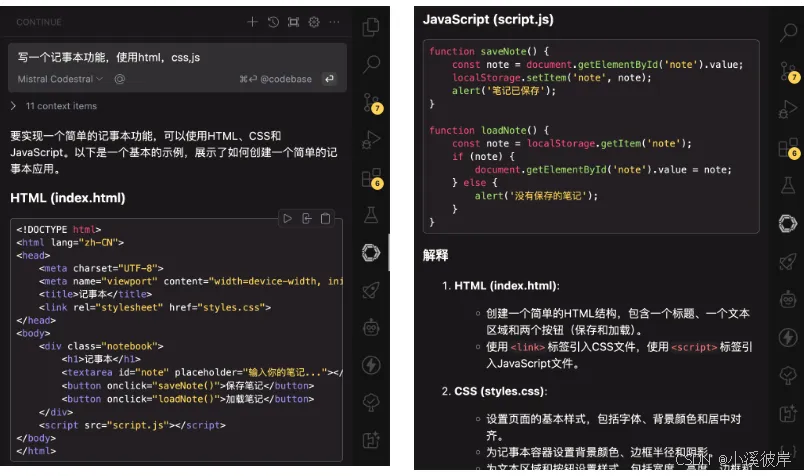
Task: Open Search in left screenshot activity bar
Action: (x=371, y=64)
